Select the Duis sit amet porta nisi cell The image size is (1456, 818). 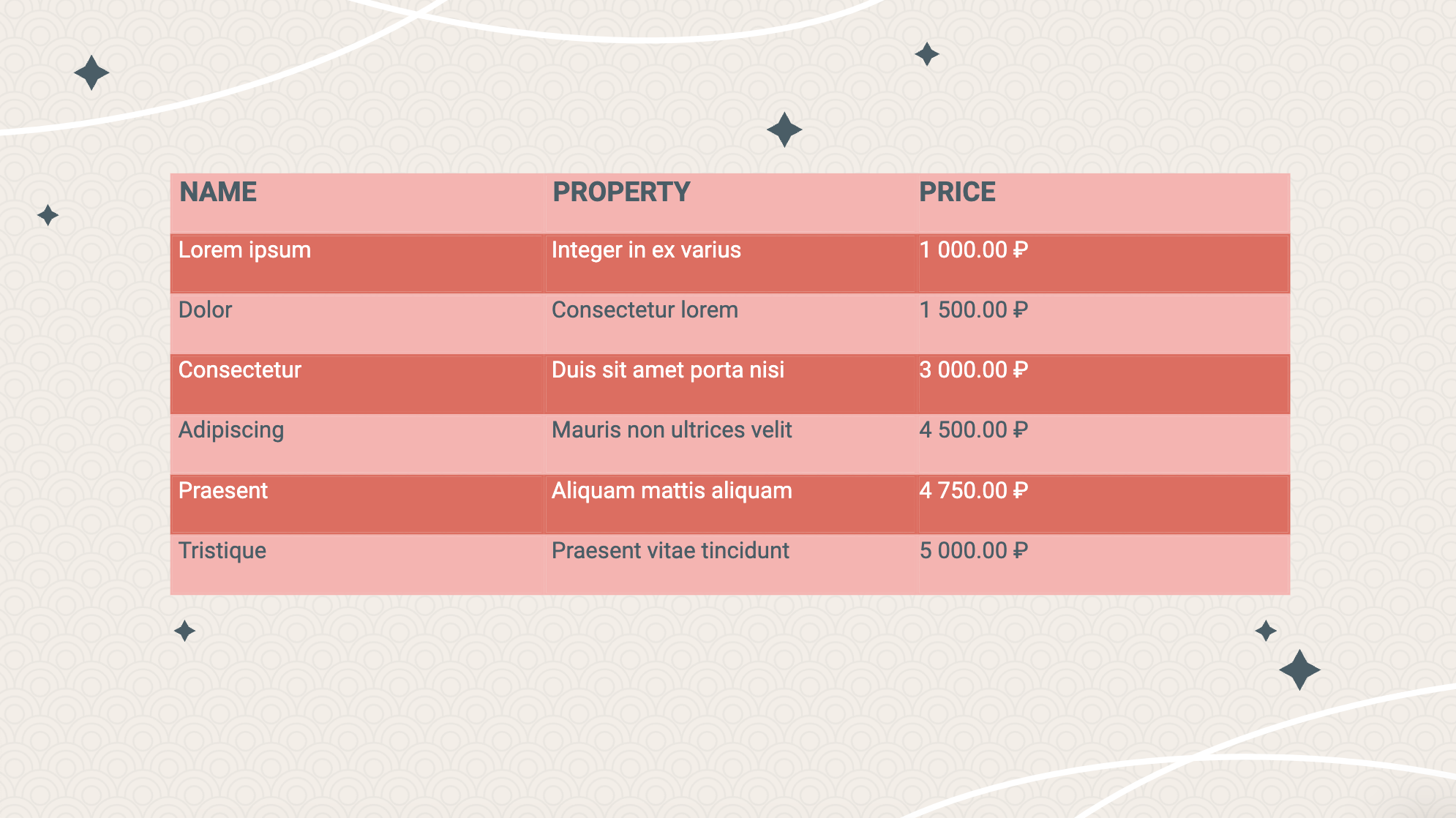coord(731,383)
